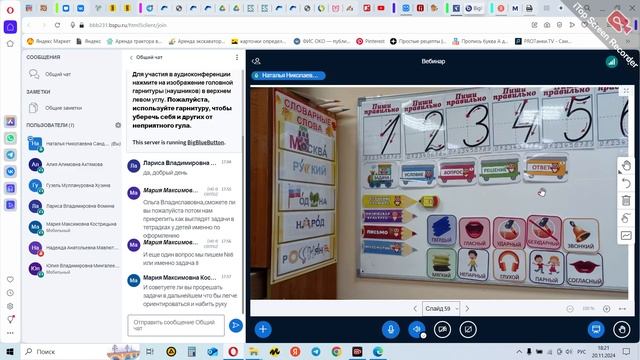Send the chat message
Image resolution: width=640 pixels, height=360 pixels.
tap(236, 325)
